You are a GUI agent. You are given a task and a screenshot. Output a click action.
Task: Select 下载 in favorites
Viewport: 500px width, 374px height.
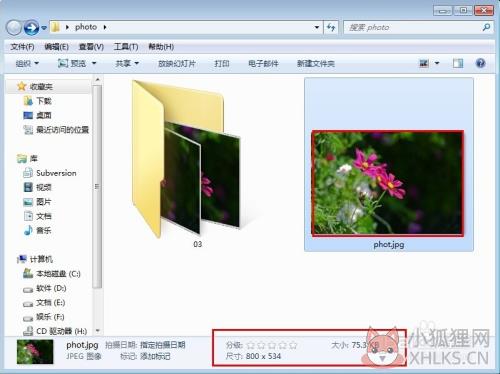[x=44, y=101]
